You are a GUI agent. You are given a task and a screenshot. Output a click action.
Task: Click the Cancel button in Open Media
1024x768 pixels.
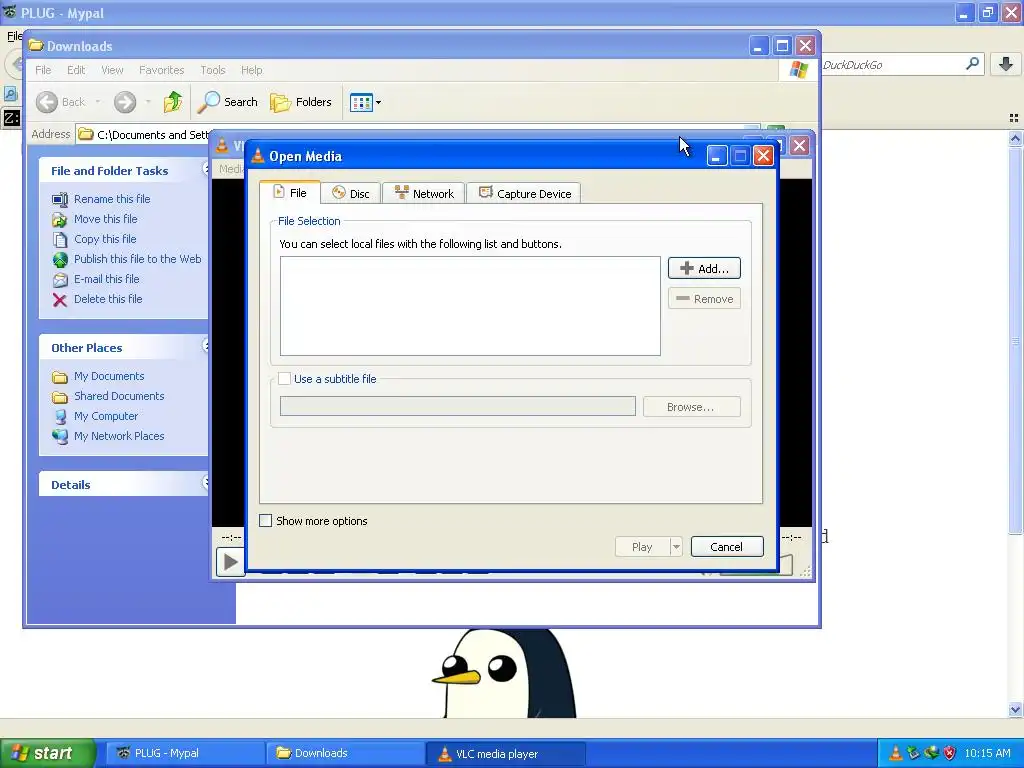(x=726, y=547)
